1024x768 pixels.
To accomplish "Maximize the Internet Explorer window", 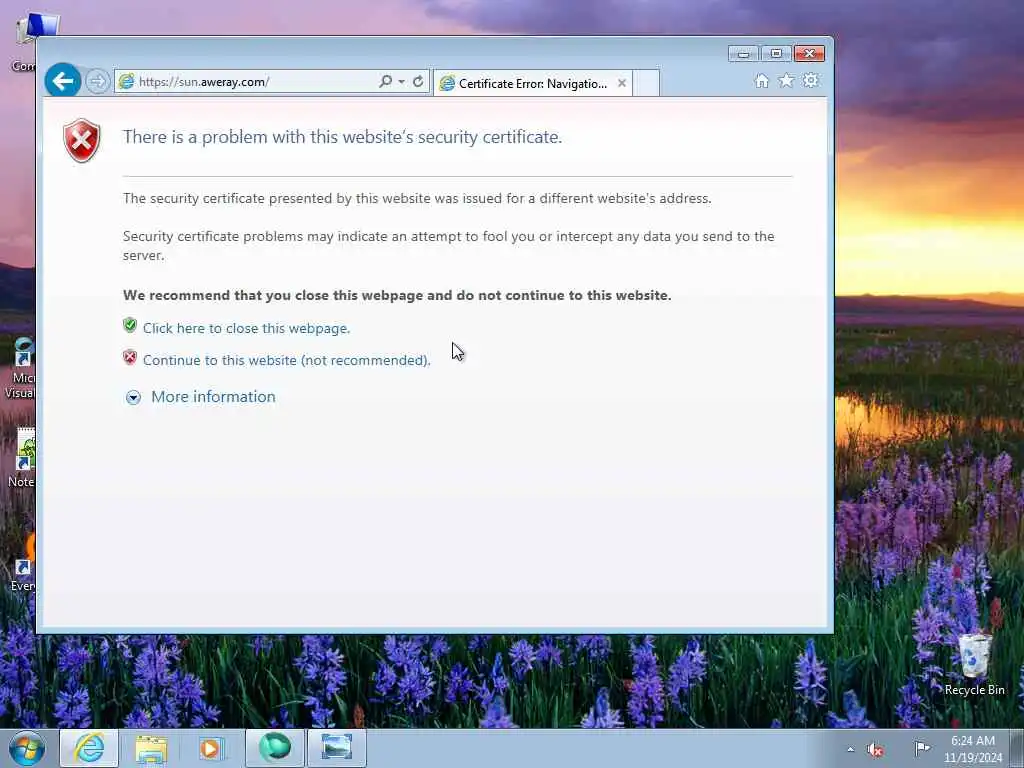I will [776, 54].
